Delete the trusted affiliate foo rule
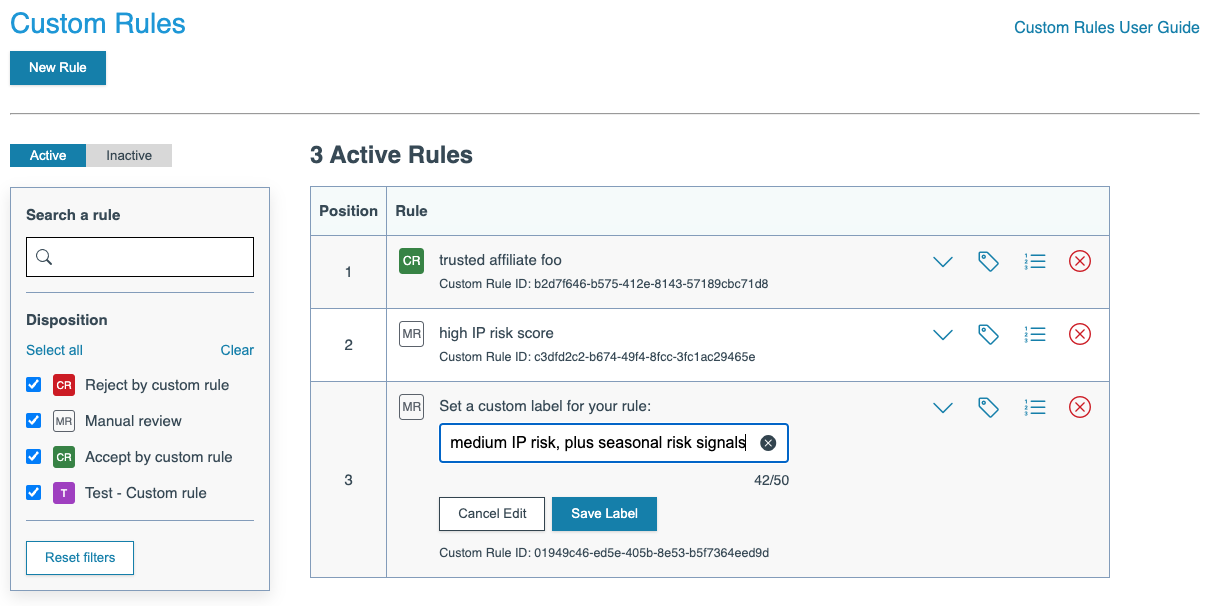Screen dimensions: 1211x606 pyautogui.click(x=1080, y=262)
